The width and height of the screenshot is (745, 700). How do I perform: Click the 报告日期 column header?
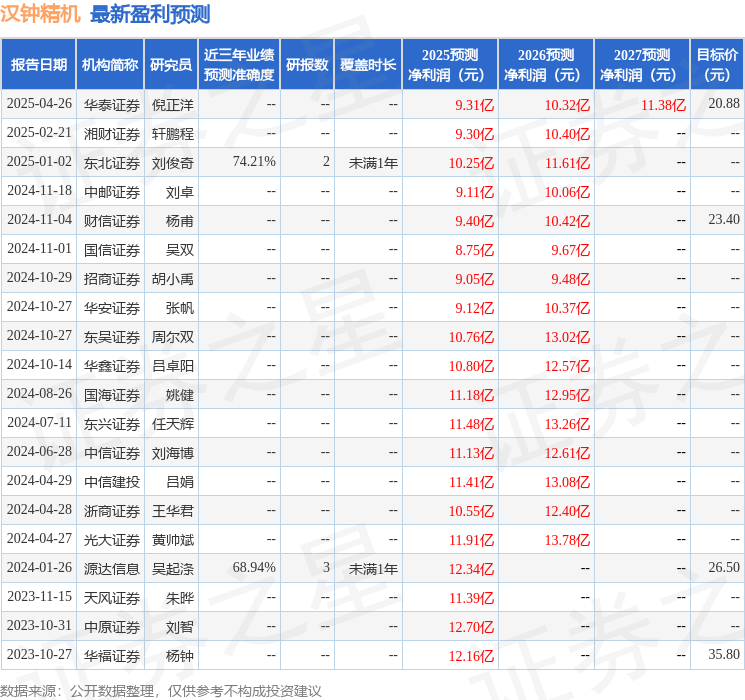(38, 65)
